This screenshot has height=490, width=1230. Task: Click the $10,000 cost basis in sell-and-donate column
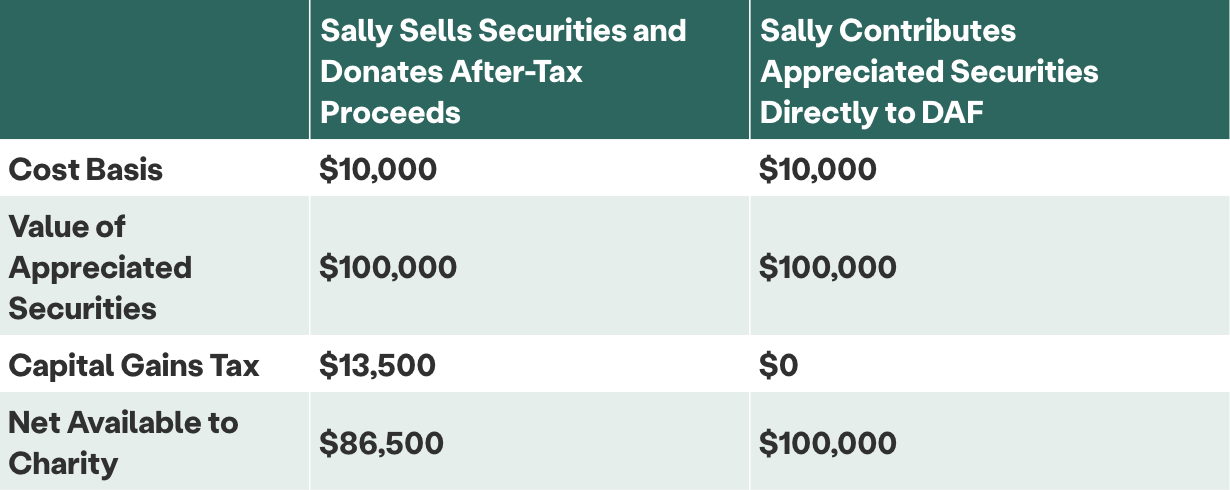[378, 169]
